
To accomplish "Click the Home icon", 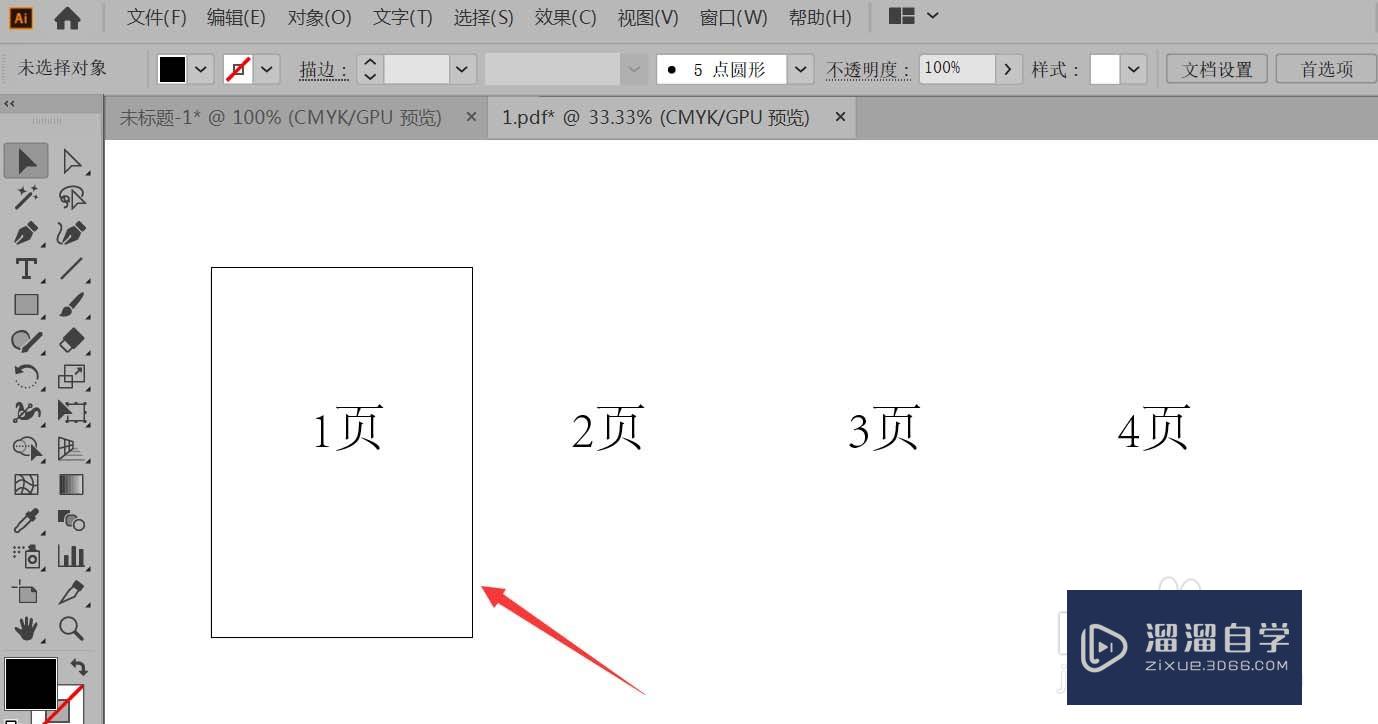I will 67,18.
